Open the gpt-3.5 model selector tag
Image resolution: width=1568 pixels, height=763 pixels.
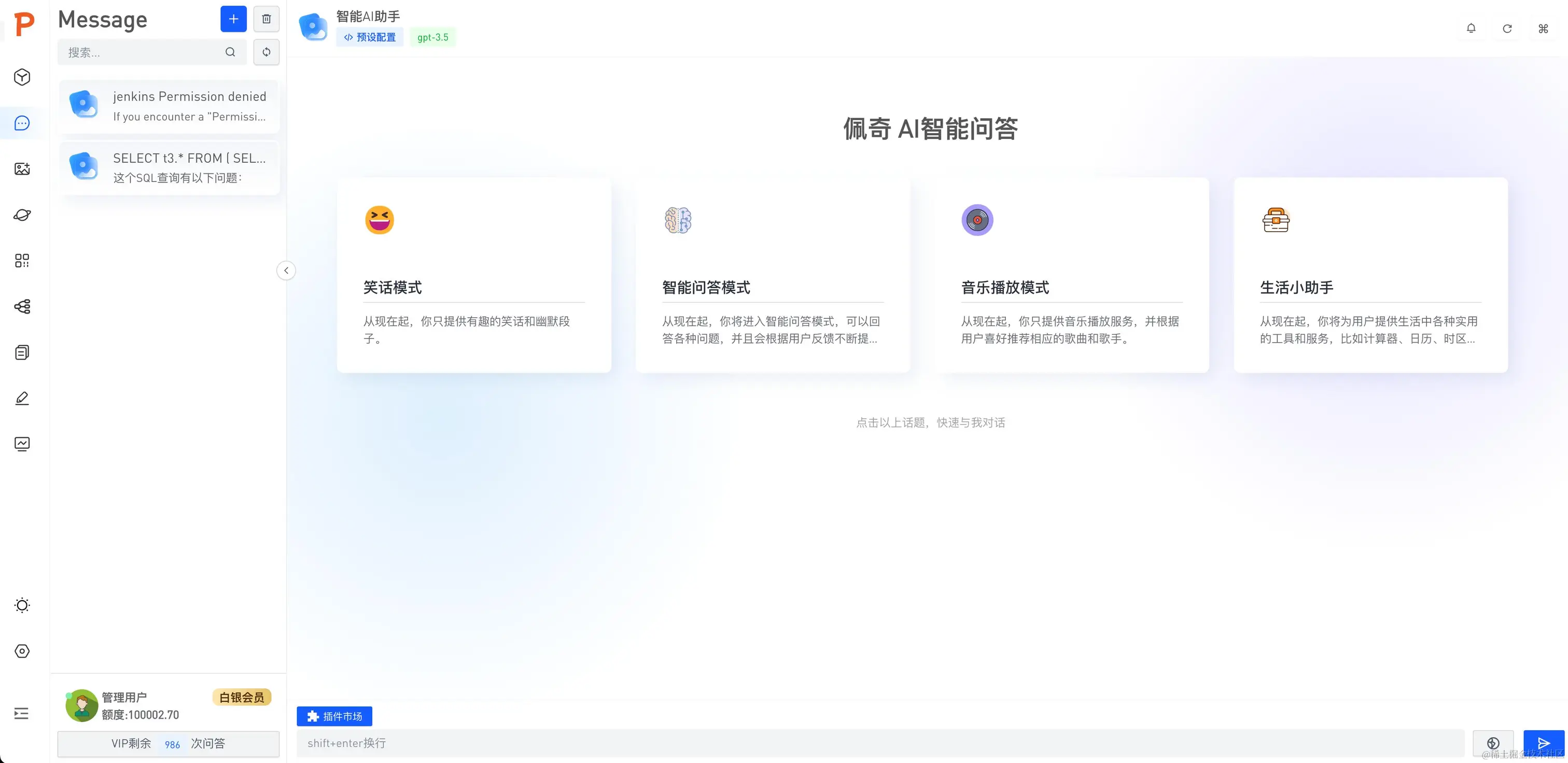[x=432, y=37]
